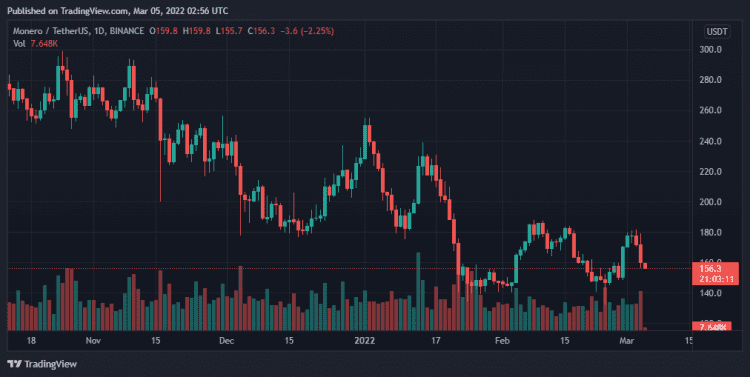Click the USDT currency label
This screenshot has width=750, height=377.
[x=717, y=32]
